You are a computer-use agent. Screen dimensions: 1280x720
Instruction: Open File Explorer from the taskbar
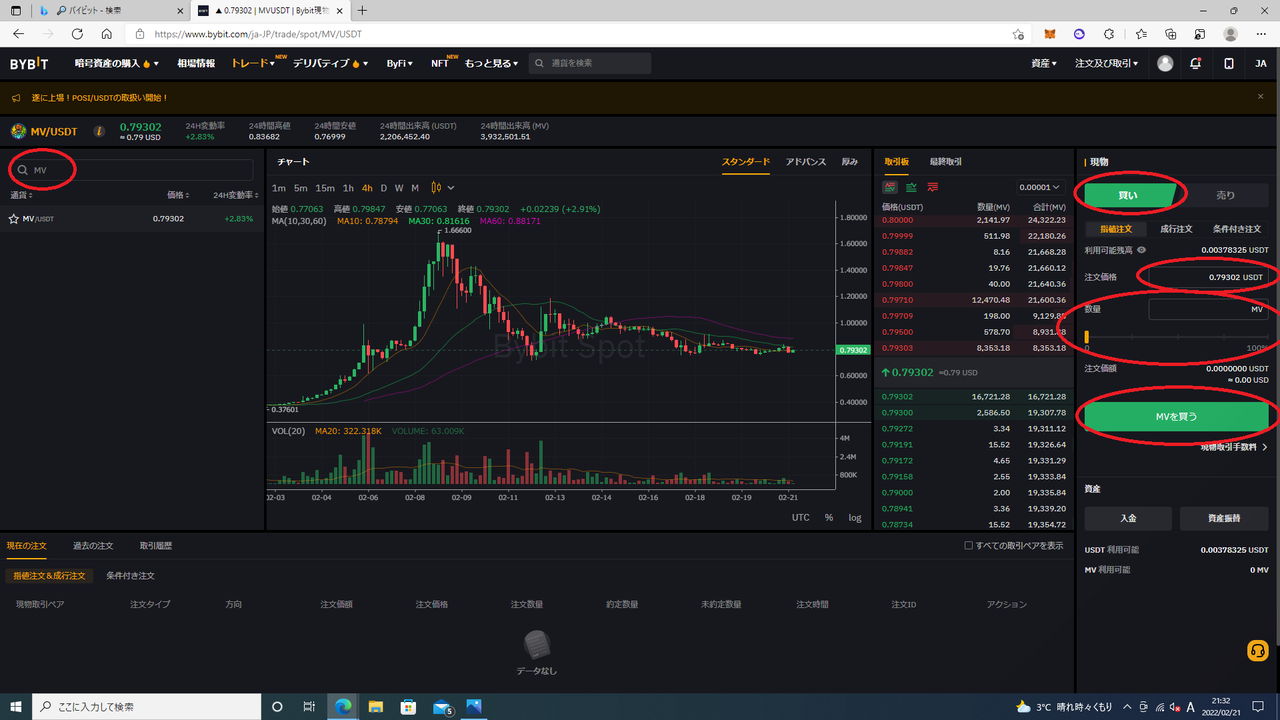376,707
